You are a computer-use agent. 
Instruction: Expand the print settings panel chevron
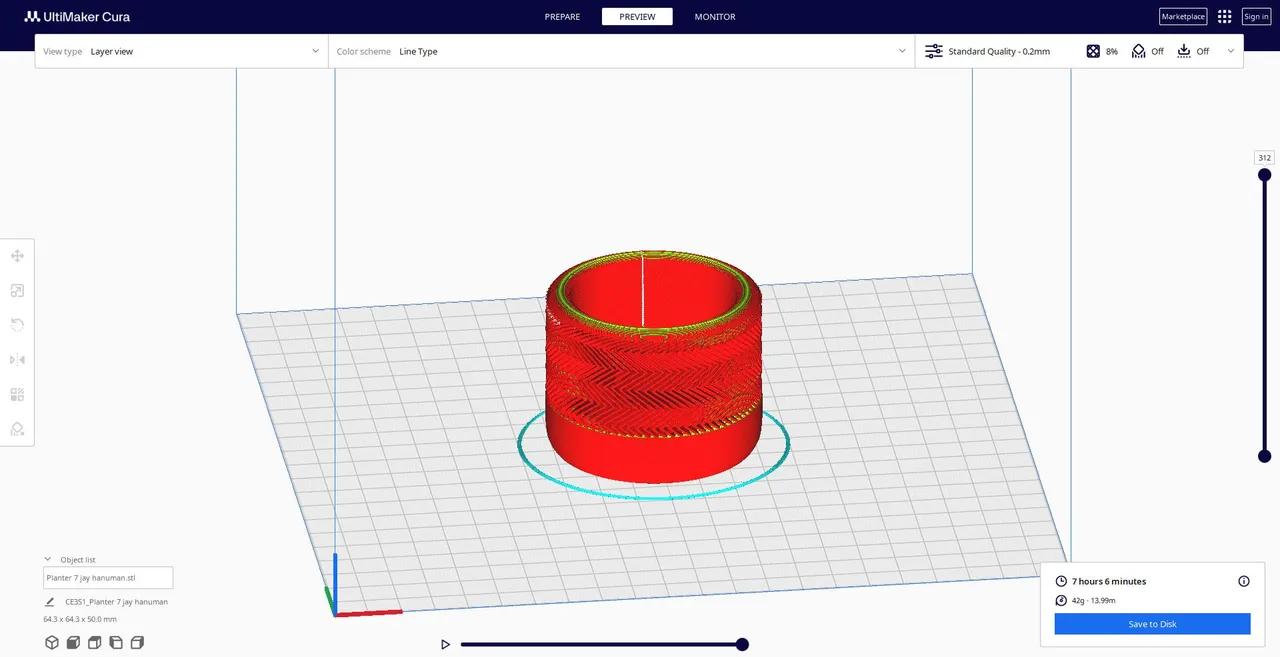coord(1230,51)
